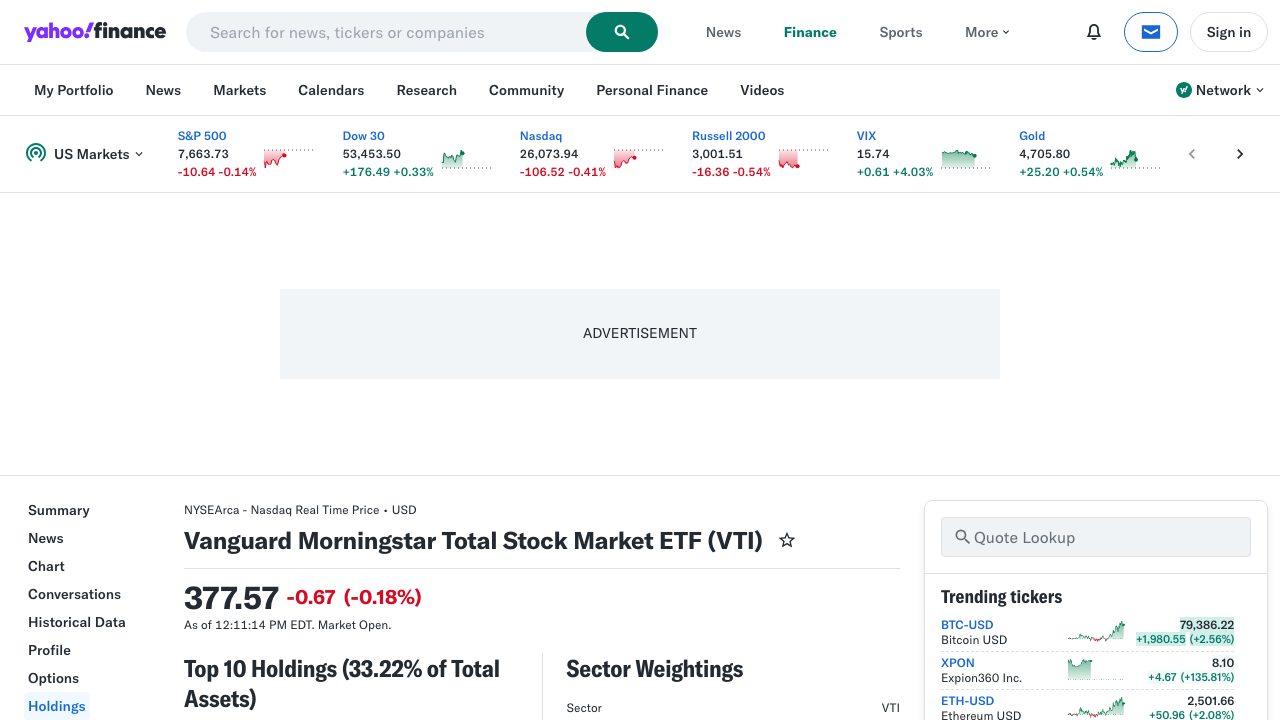Click the green search magnifier button
Viewport: 1280px width, 720px height.
pyautogui.click(x=622, y=32)
